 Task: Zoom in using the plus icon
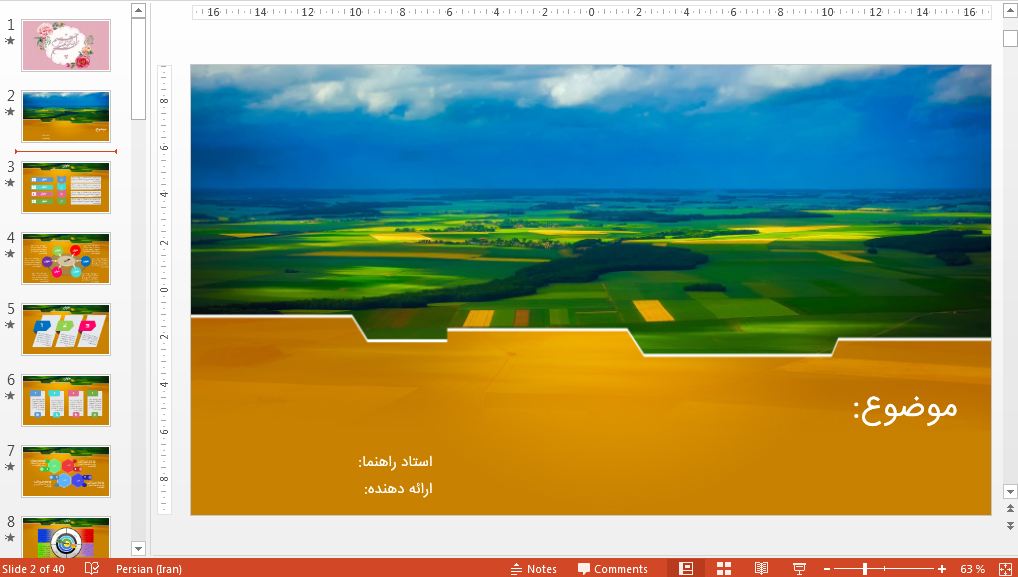point(943,567)
